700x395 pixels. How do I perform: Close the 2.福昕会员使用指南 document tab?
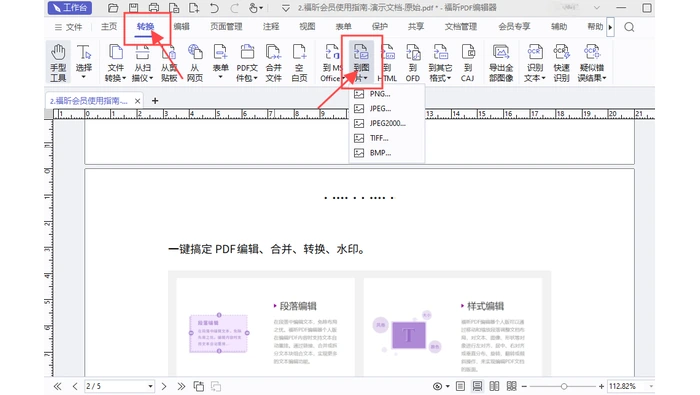138,101
